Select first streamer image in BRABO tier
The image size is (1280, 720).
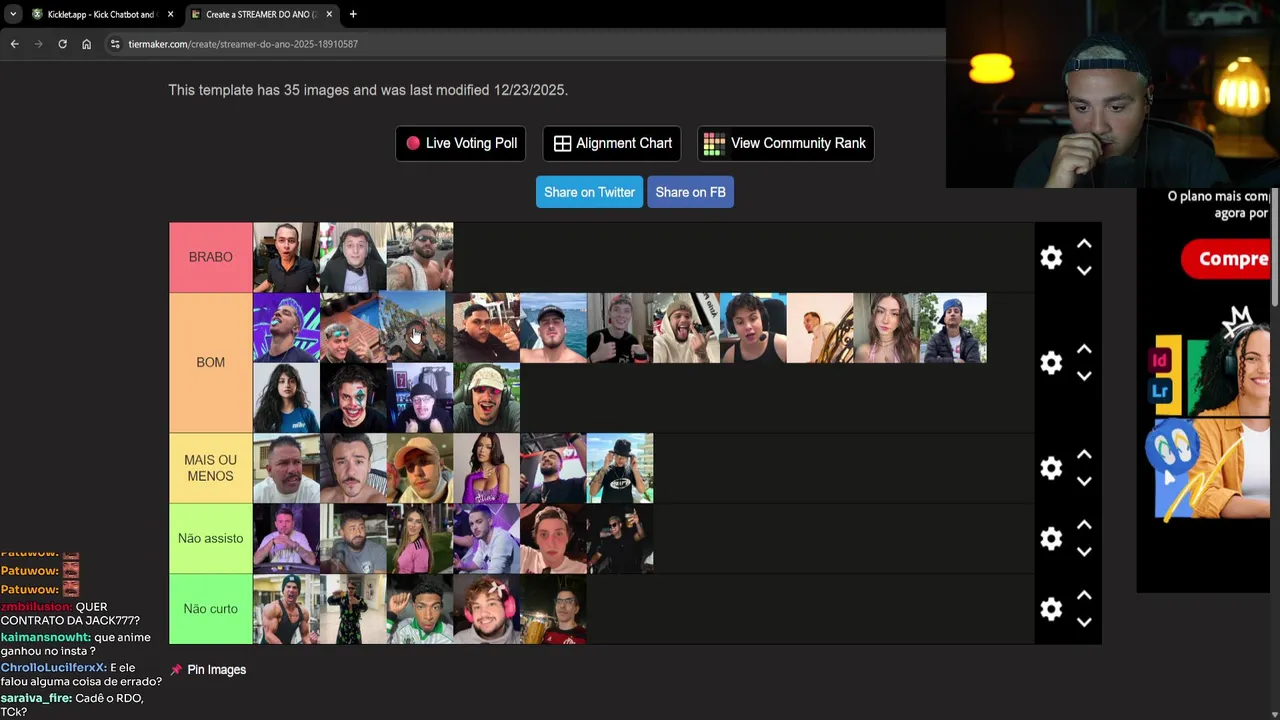click(x=286, y=257)
